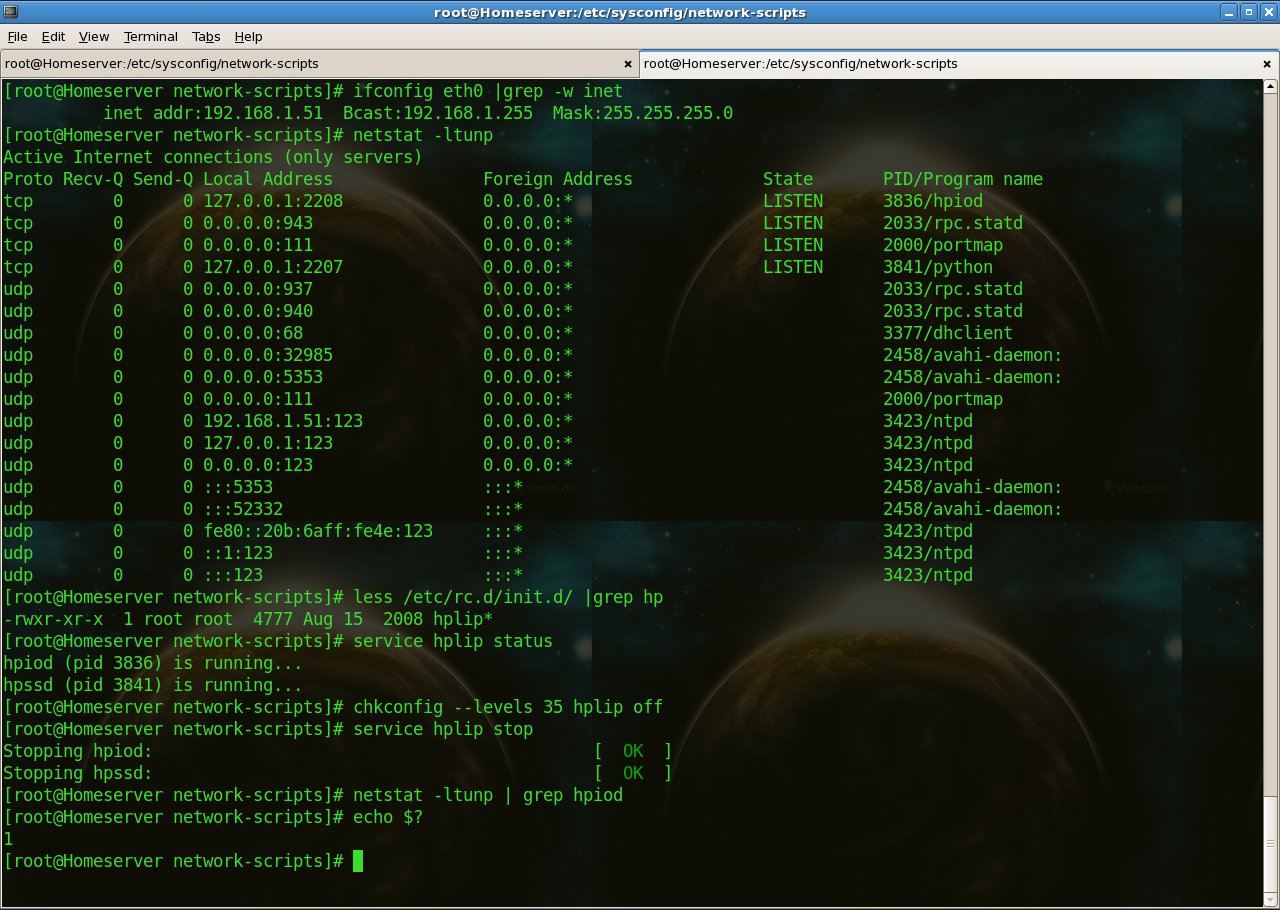Click the 'PID/Program name' column header

[963, 179]
